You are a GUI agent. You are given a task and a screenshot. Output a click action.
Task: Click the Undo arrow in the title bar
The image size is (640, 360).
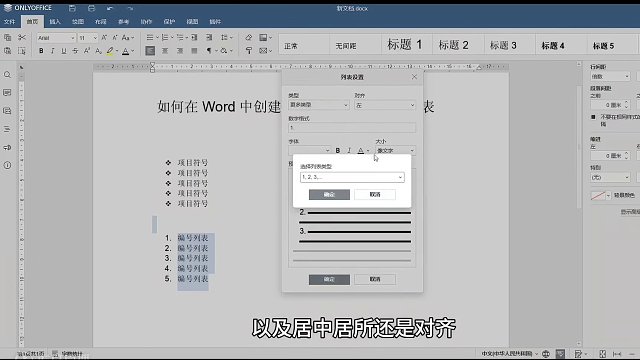click(110, 8)
